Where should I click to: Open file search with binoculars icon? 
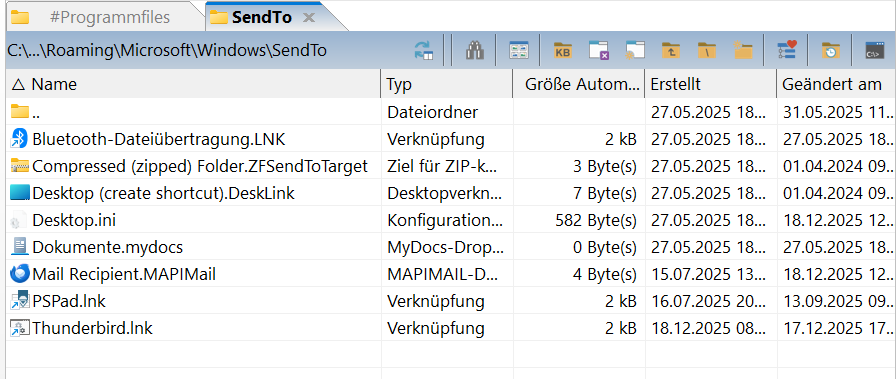point(475,50)
